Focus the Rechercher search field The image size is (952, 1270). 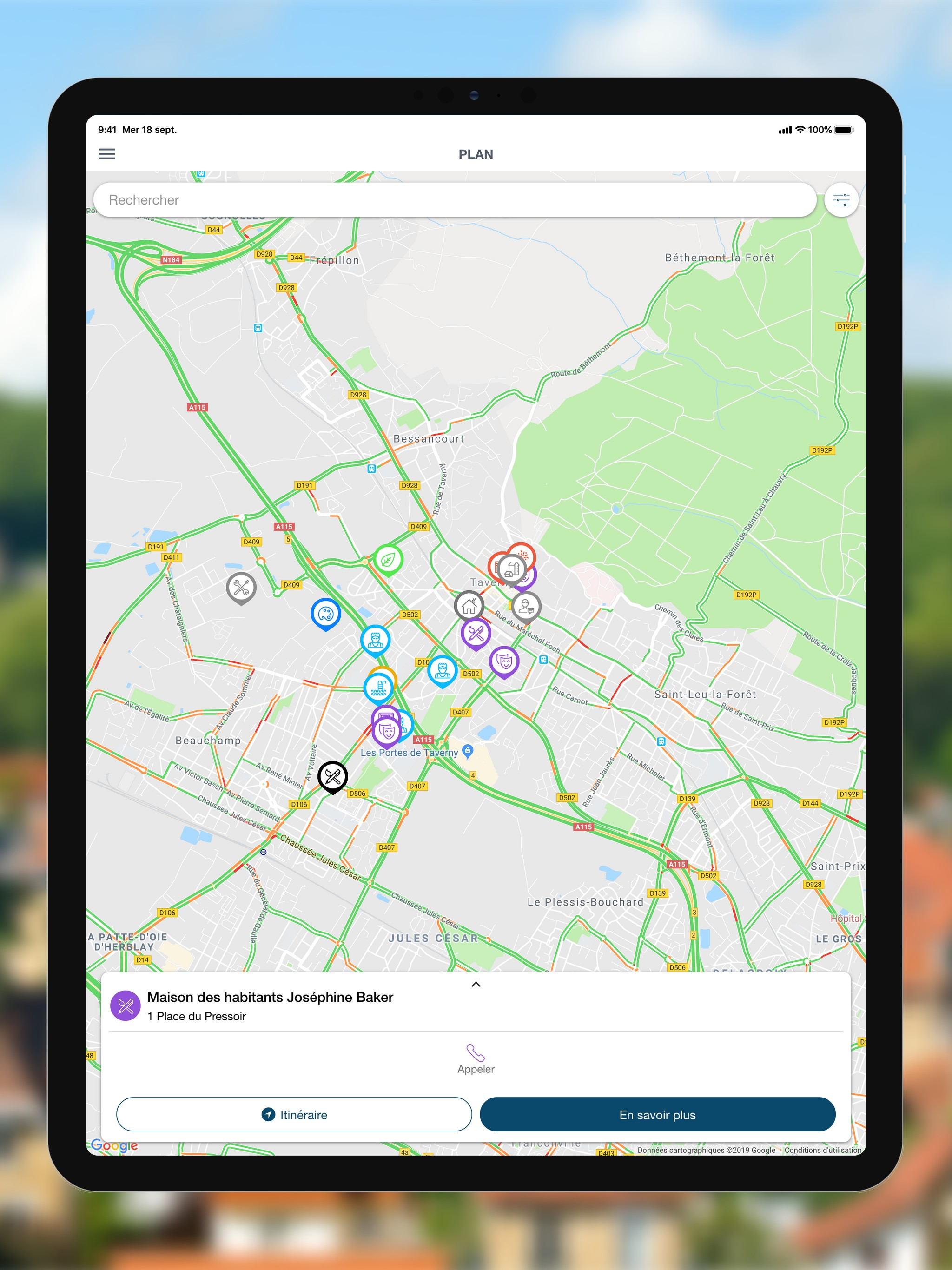[x=454, y=200]
